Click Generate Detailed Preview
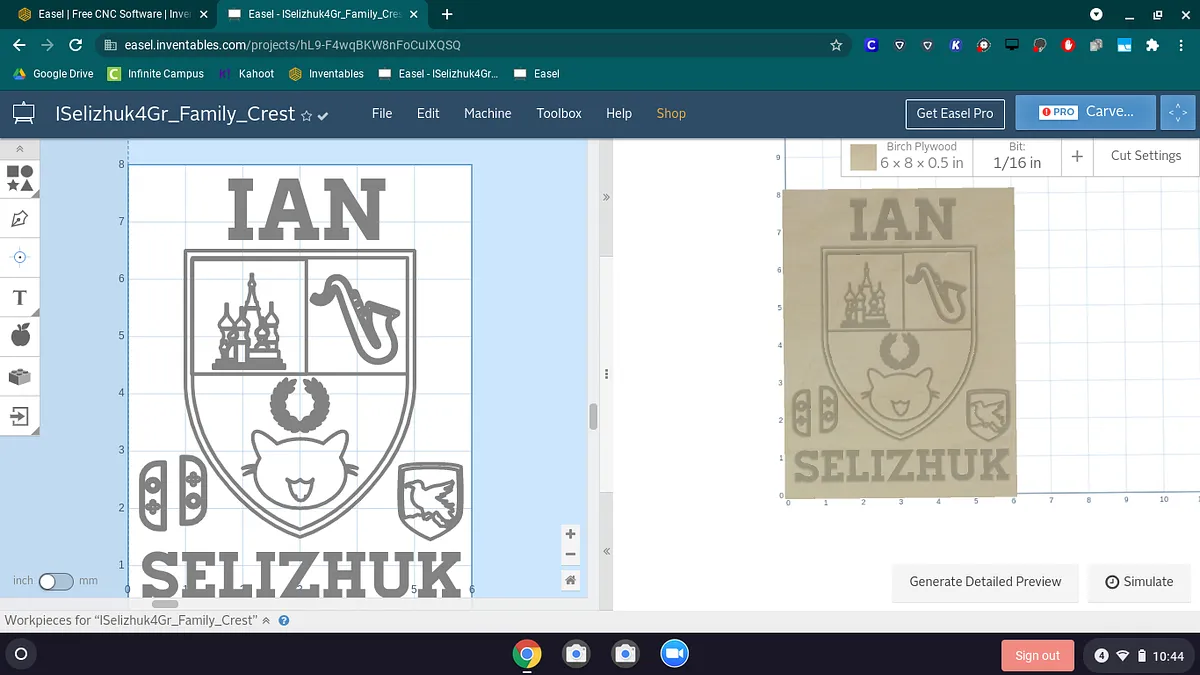 click(x=985, y=582)
